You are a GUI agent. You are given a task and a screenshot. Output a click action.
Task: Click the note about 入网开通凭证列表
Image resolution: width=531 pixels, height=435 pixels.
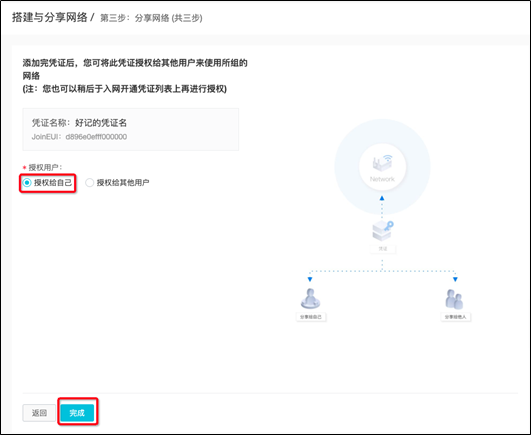click(x=125, y=89)
